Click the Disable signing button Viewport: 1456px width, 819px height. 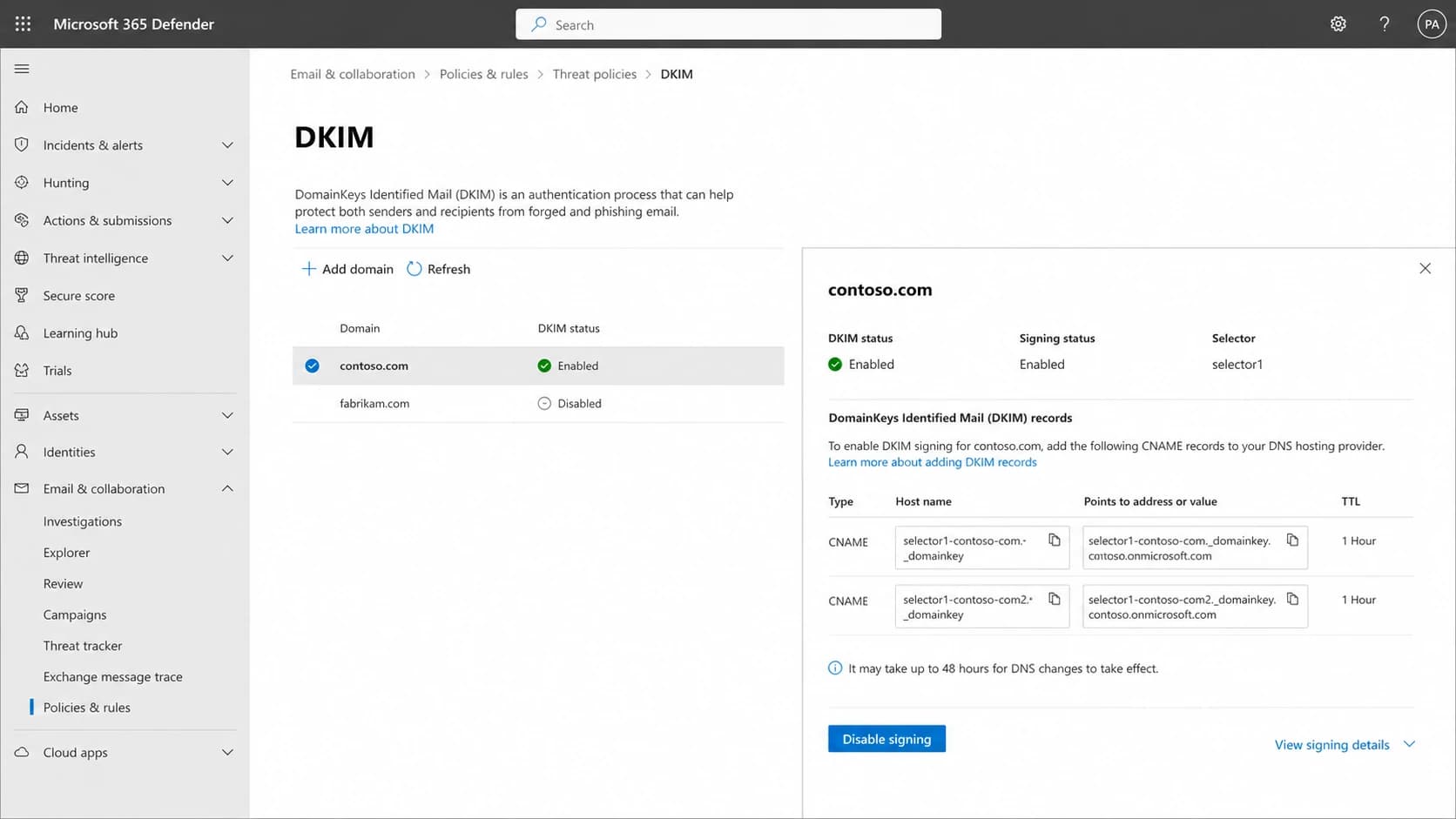click(886, 739)
